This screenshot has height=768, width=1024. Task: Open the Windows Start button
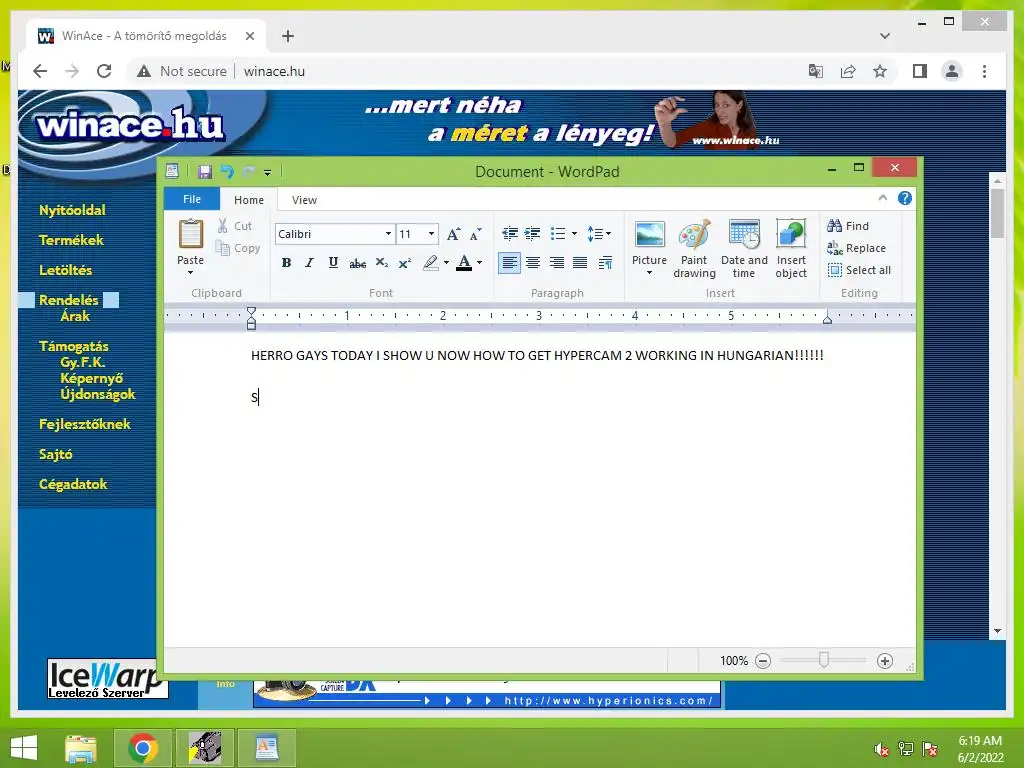(x=24, y=748)
